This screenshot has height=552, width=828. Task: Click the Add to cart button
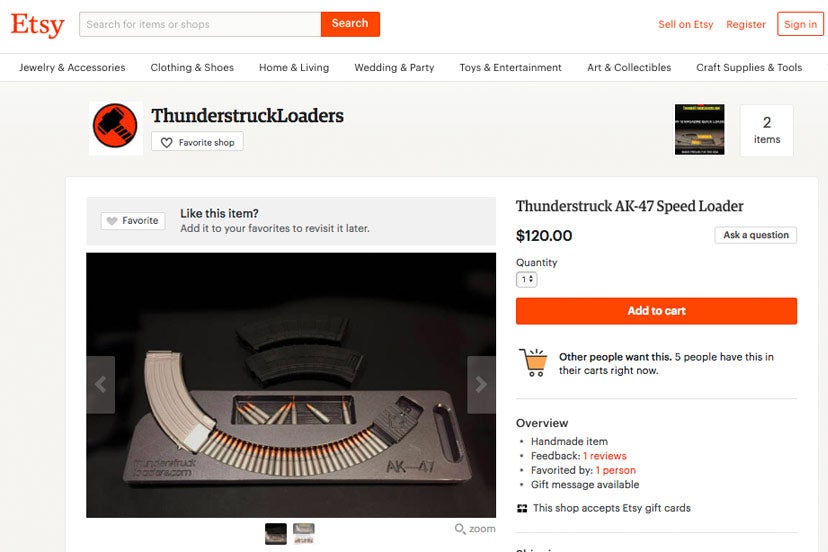656,311
